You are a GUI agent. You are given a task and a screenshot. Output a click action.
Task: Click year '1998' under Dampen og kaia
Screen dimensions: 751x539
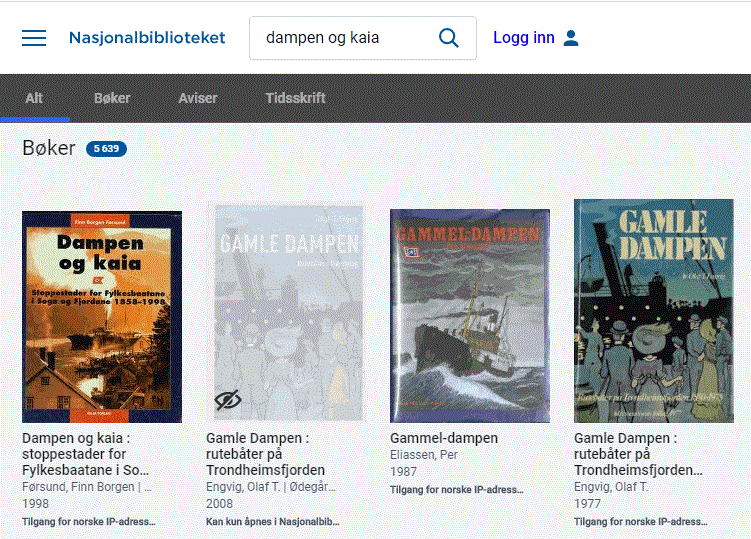click(35, 504)
